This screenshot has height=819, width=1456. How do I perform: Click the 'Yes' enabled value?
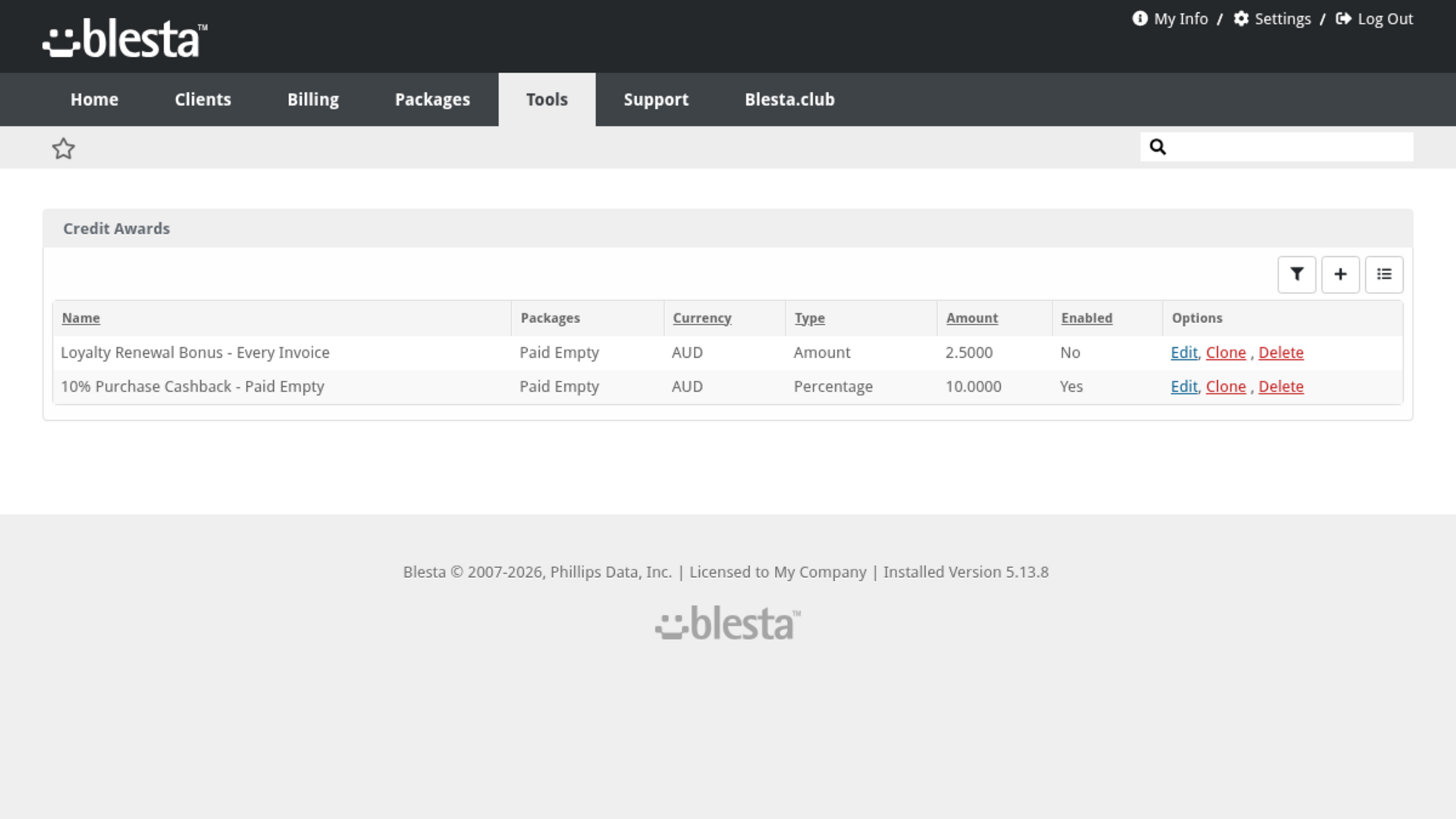coord(1072,387)
